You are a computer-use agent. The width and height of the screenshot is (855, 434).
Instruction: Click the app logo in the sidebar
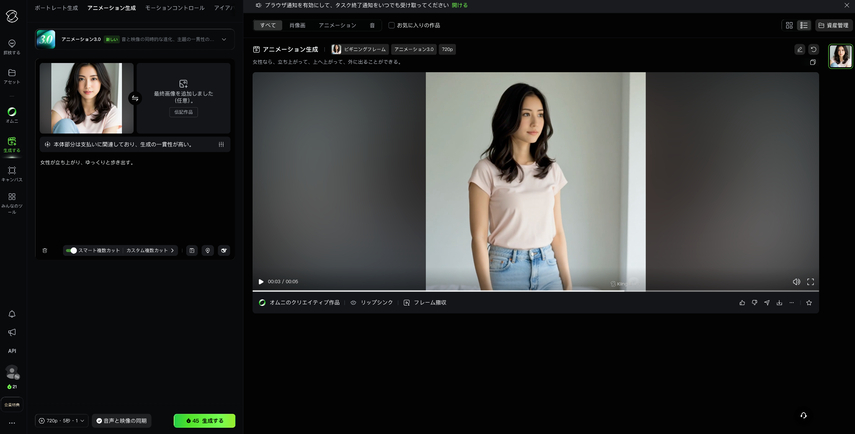click(11, 16)
